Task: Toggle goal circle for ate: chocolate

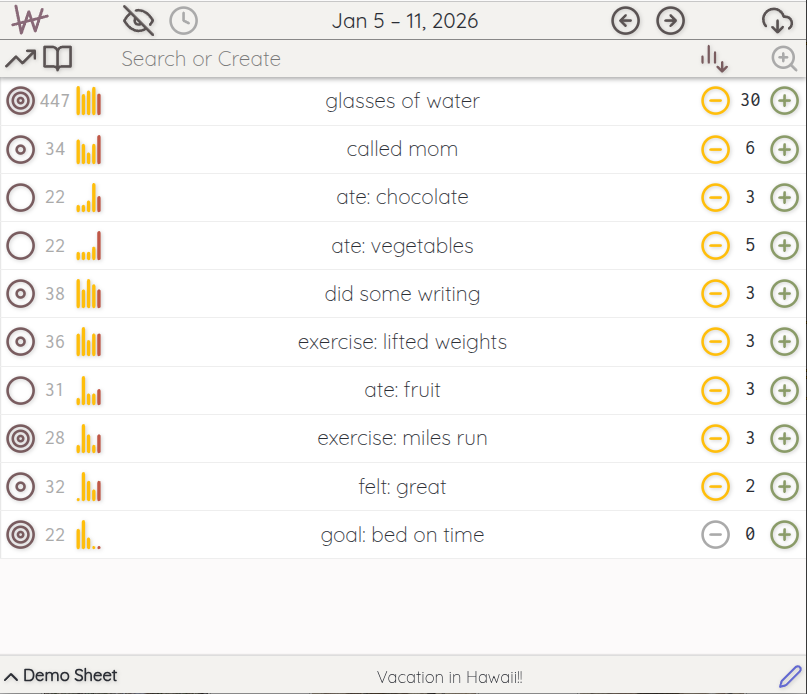Action: pyautogui.click(x=20, y=198)
